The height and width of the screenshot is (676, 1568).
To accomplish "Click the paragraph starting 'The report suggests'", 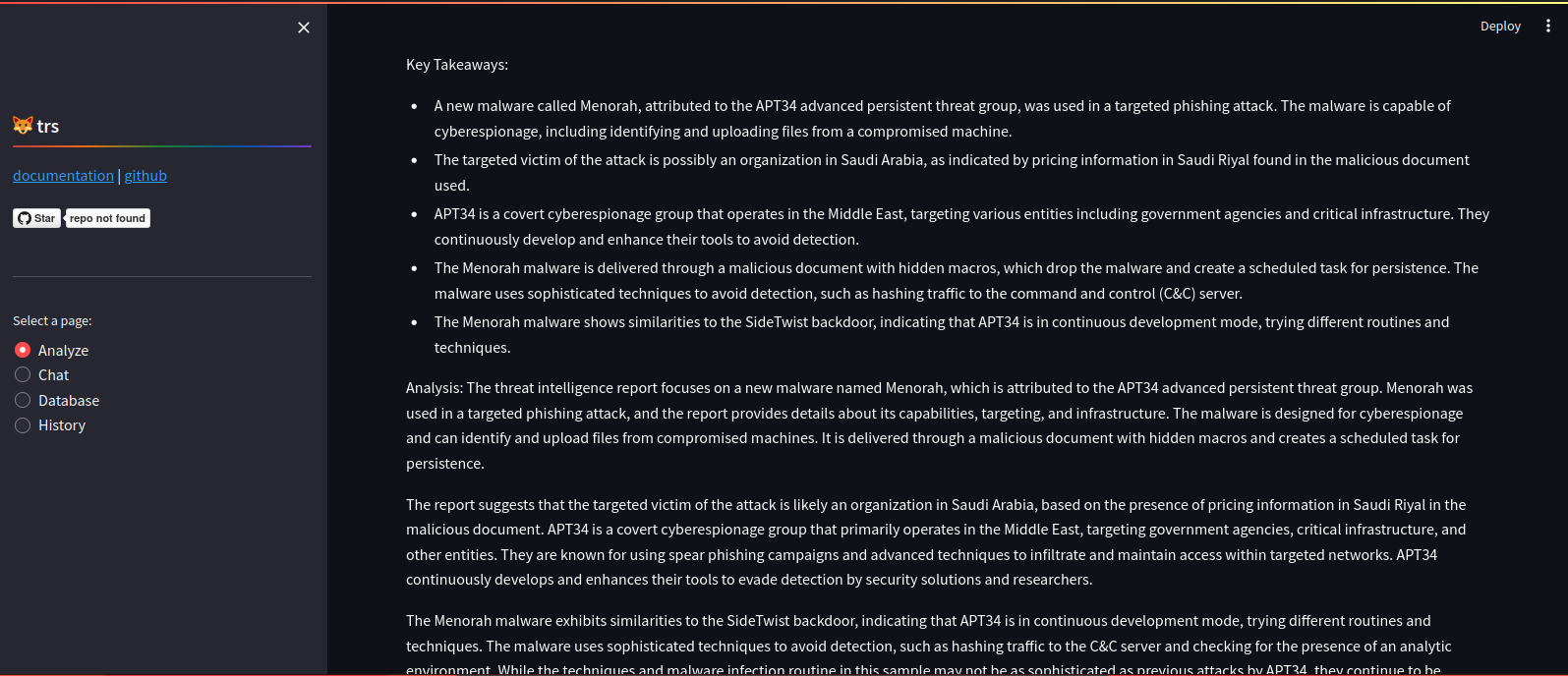I will [936, 542].
